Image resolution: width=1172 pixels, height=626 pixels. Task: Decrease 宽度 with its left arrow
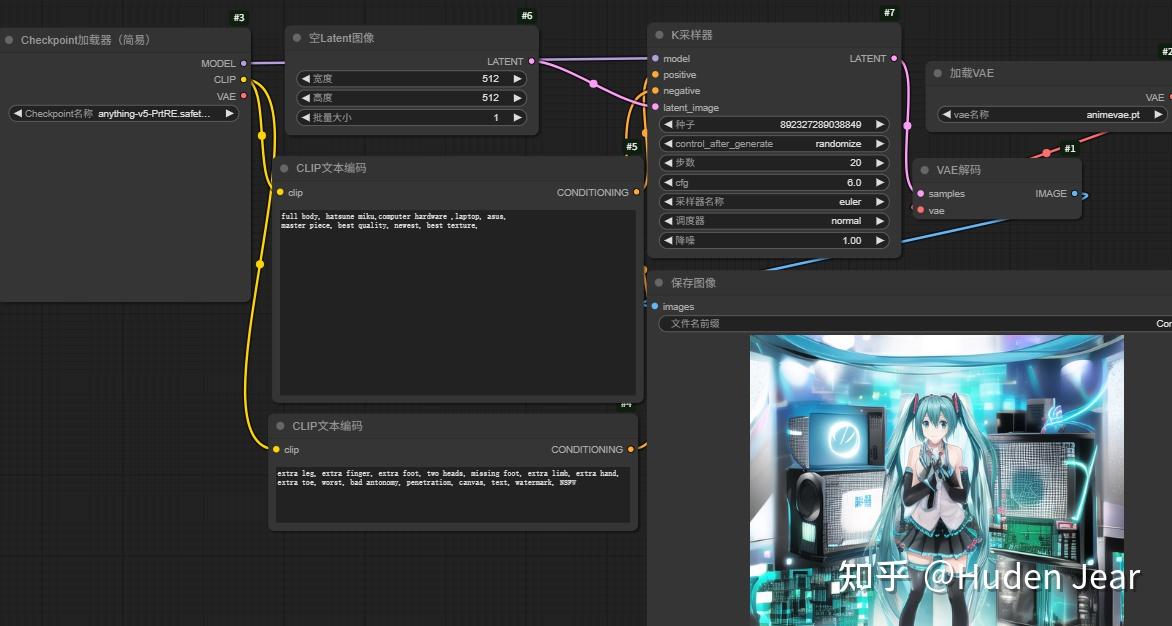(x=305, y=78)
